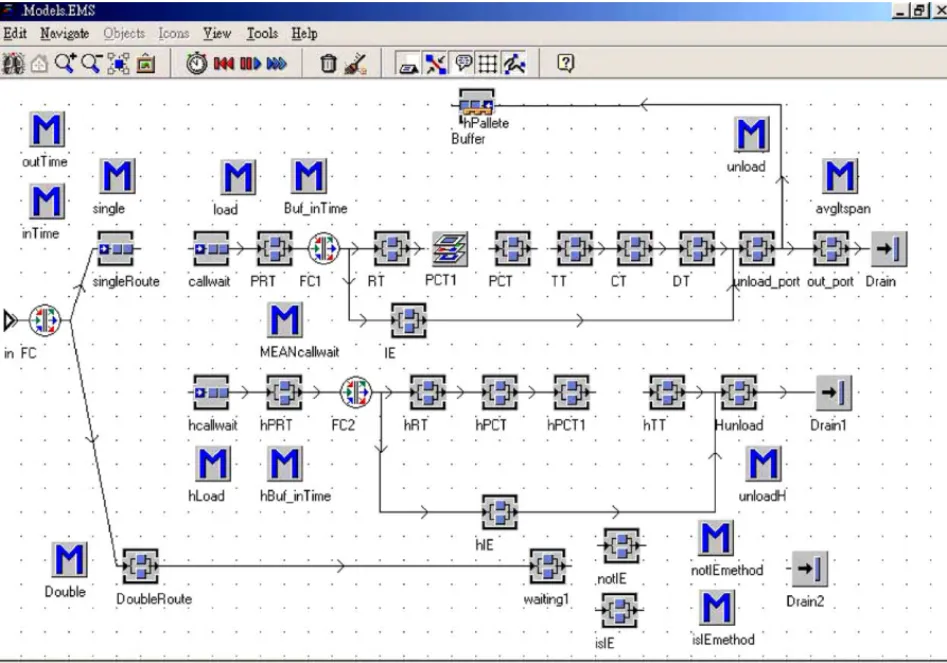Select the FC2 flow control object
This screenshot has width=947, height=663.
[x=356, y=392]
